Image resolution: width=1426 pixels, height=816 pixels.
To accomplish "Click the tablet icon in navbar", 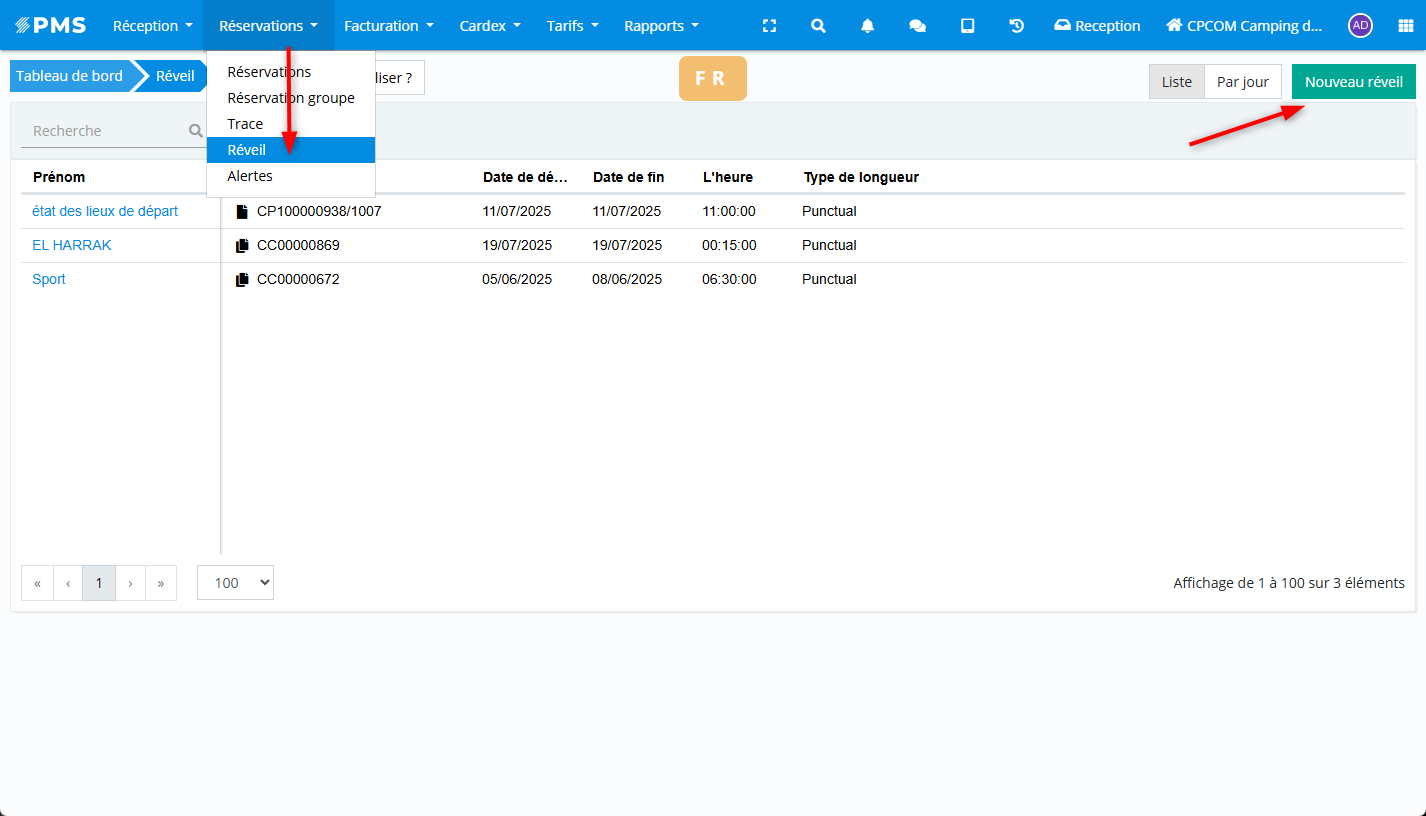I will (967, 26).
